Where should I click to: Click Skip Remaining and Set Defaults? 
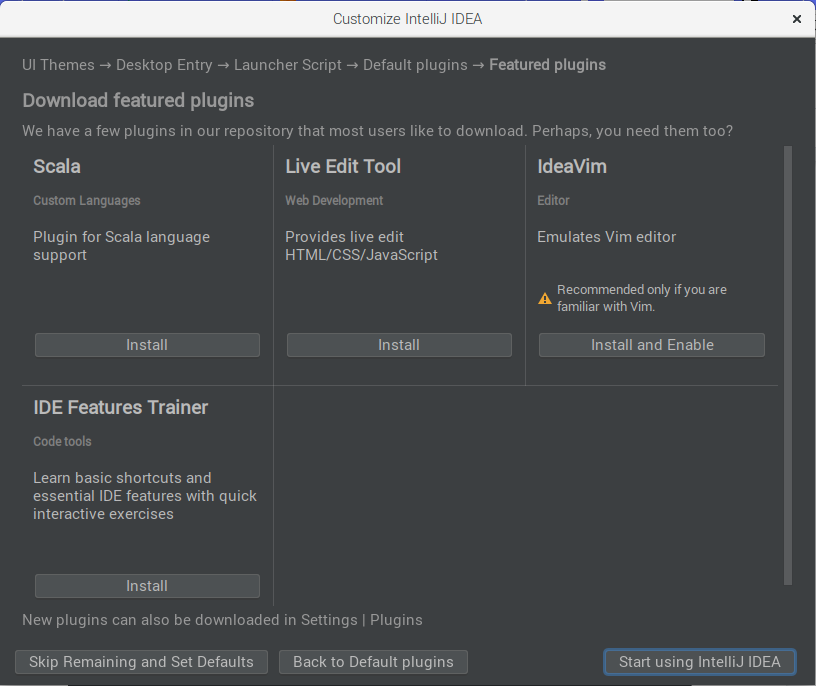click(142, 662)
